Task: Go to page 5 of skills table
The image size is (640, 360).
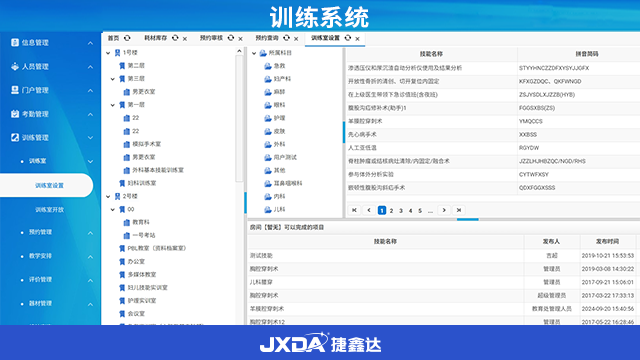Action: click(420, 211)
